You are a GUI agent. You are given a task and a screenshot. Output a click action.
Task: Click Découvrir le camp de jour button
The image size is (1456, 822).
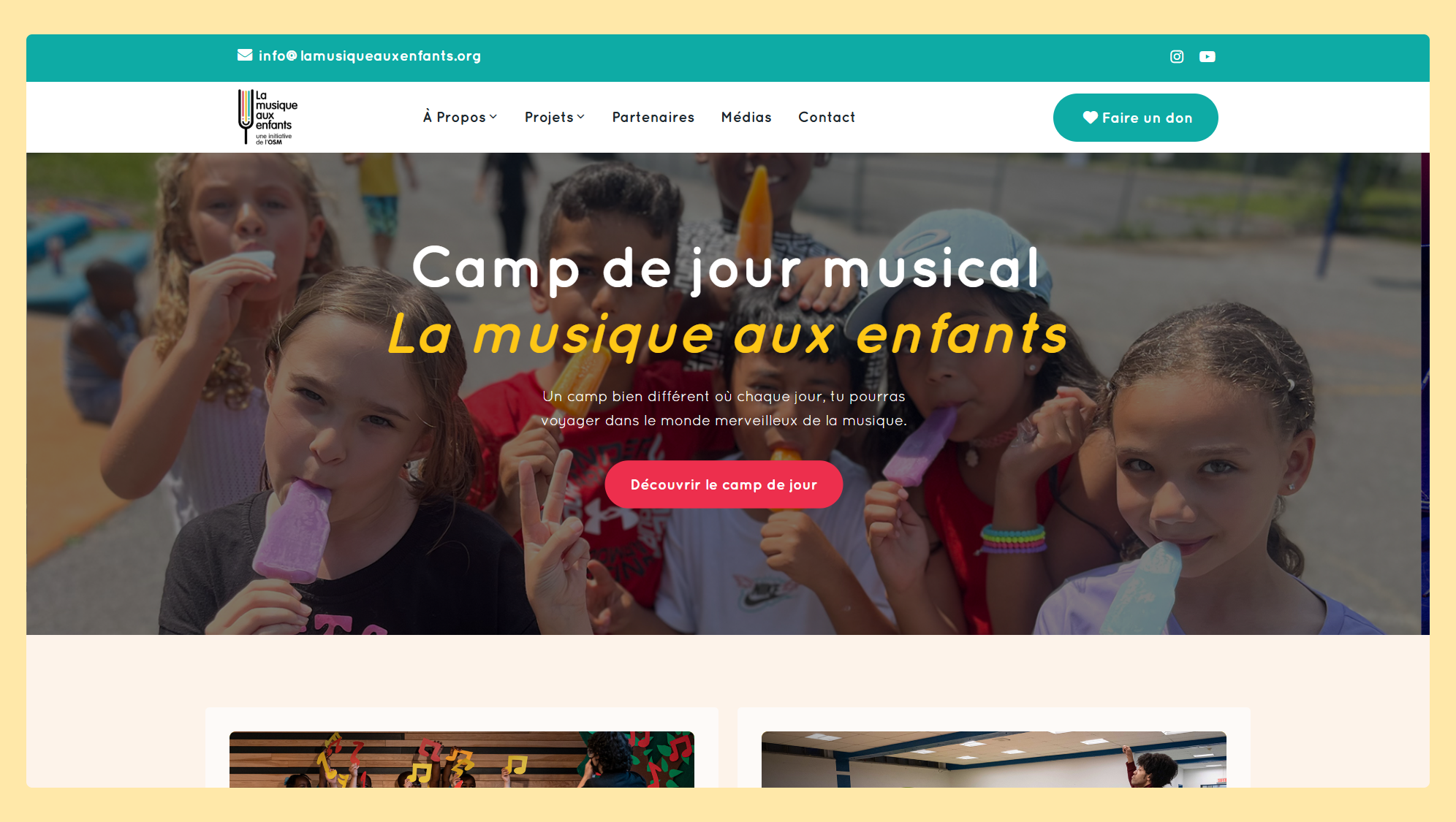tap(724, 484)
